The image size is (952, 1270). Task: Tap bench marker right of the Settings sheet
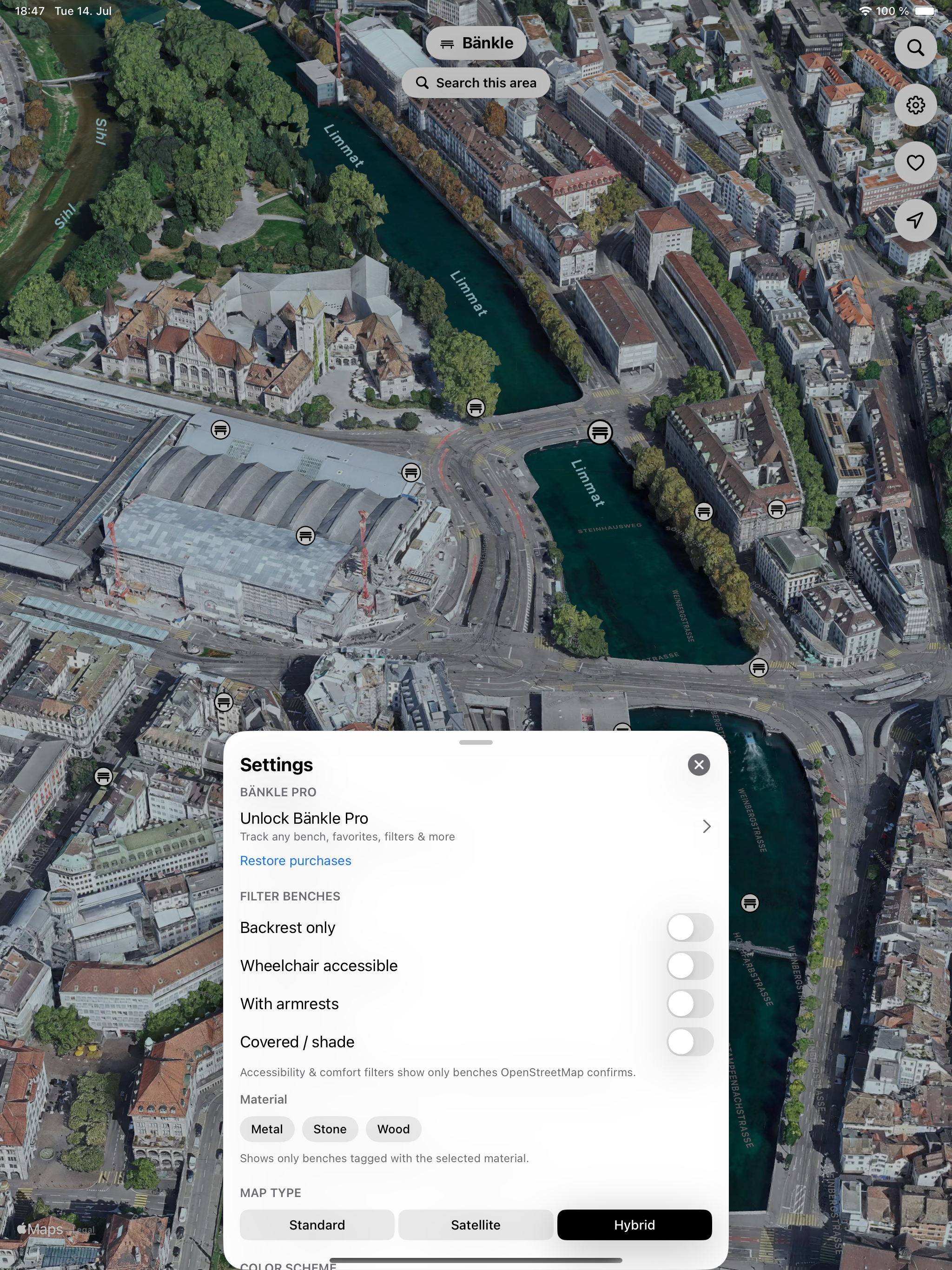(750, 903)
